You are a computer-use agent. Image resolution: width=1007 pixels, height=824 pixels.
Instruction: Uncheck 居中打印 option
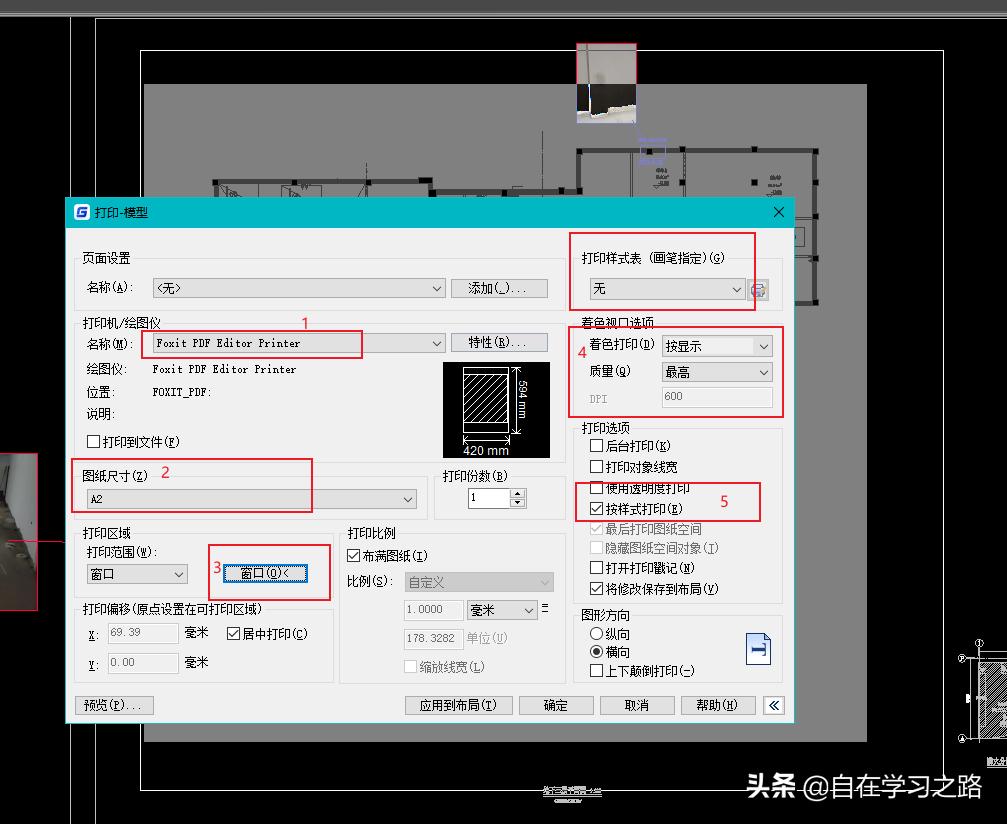(232, 633)
